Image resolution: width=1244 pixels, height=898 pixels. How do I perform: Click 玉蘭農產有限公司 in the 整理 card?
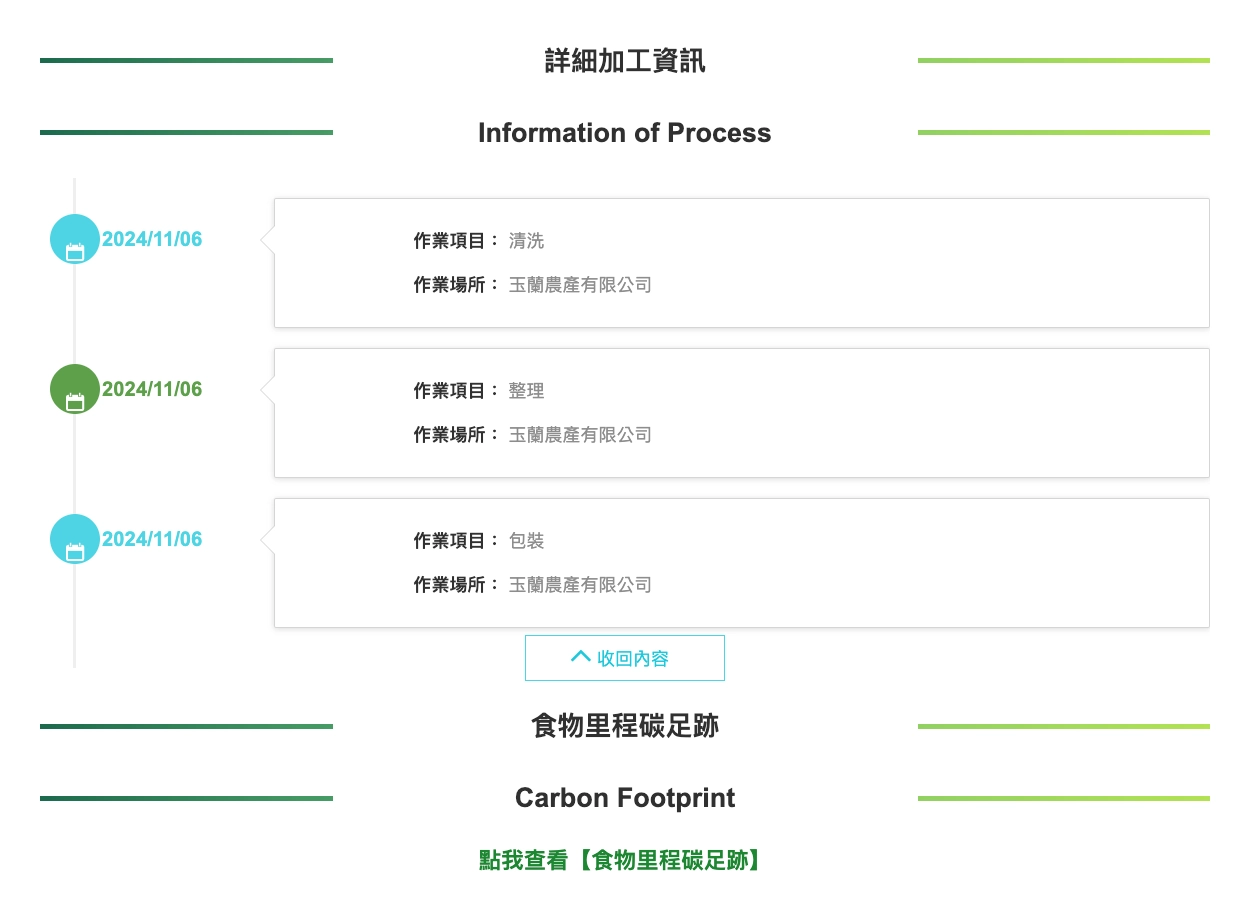(x=580, y=435)
